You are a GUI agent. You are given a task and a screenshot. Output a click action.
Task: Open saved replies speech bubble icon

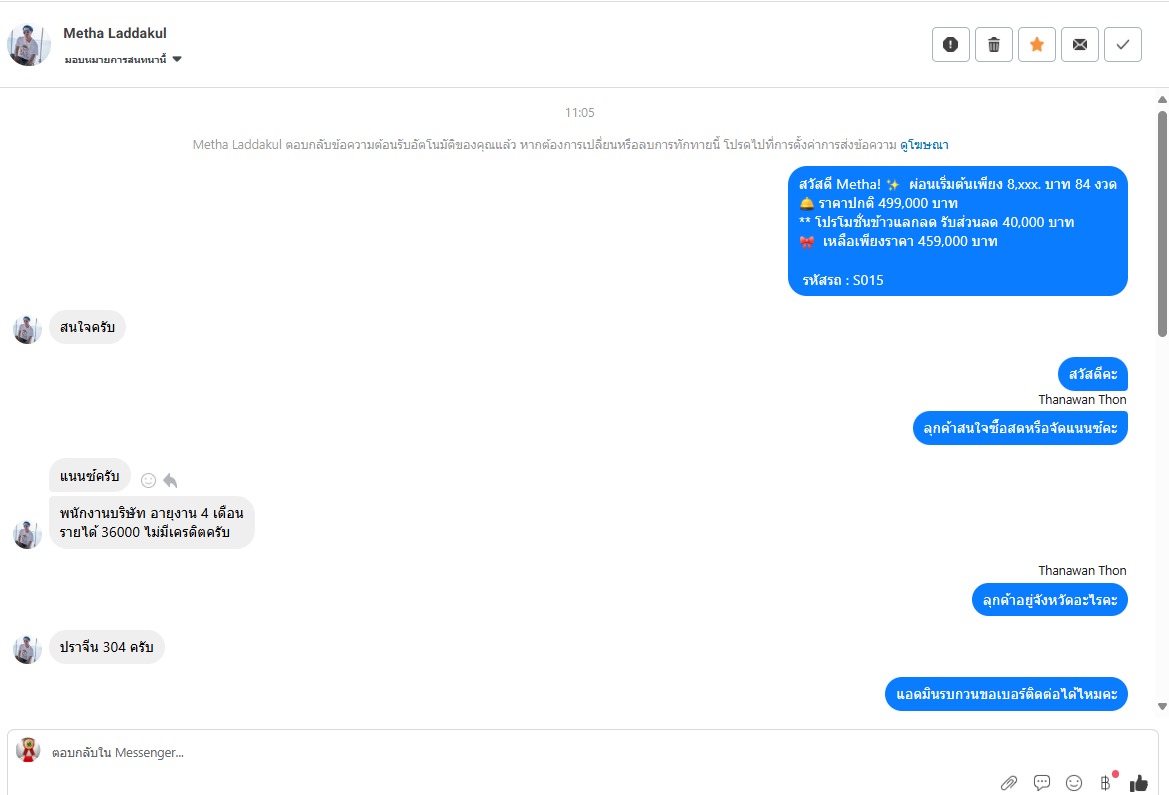click(1041, 783)
